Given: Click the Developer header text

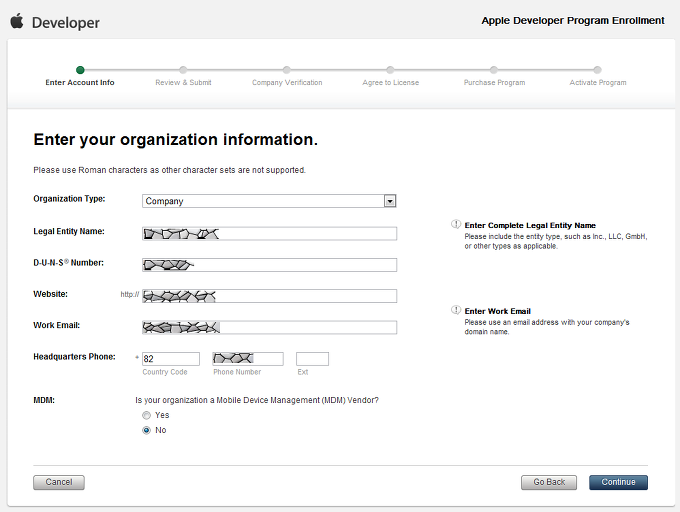Looking at the screenshot, I should pyautogui.click(x=66, y=23).
